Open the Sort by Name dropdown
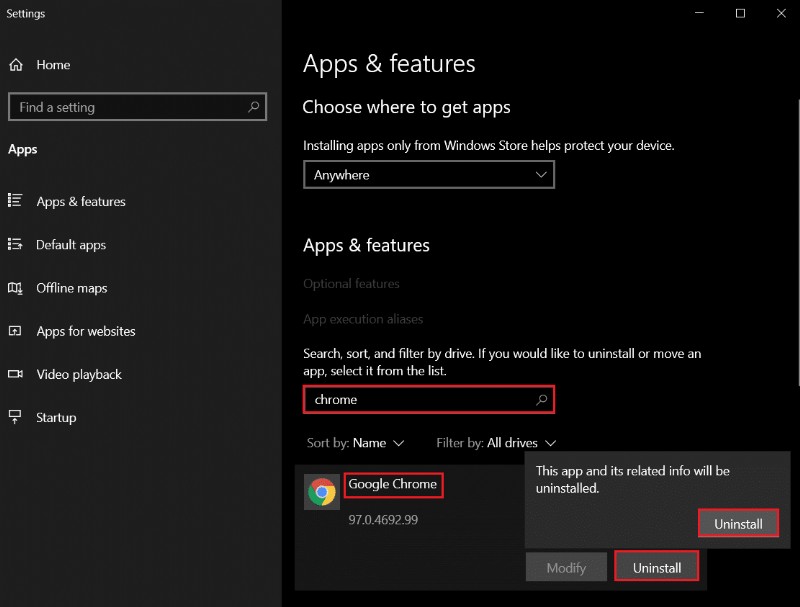Screen dimensions: 800x607 click(x=356, y=442)
